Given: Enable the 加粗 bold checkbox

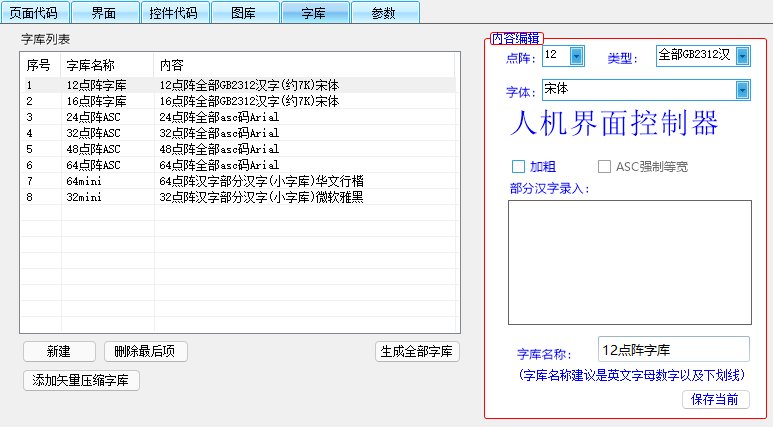Looking at the screenshot, I should pyautogui.click(x=518, y=167).
